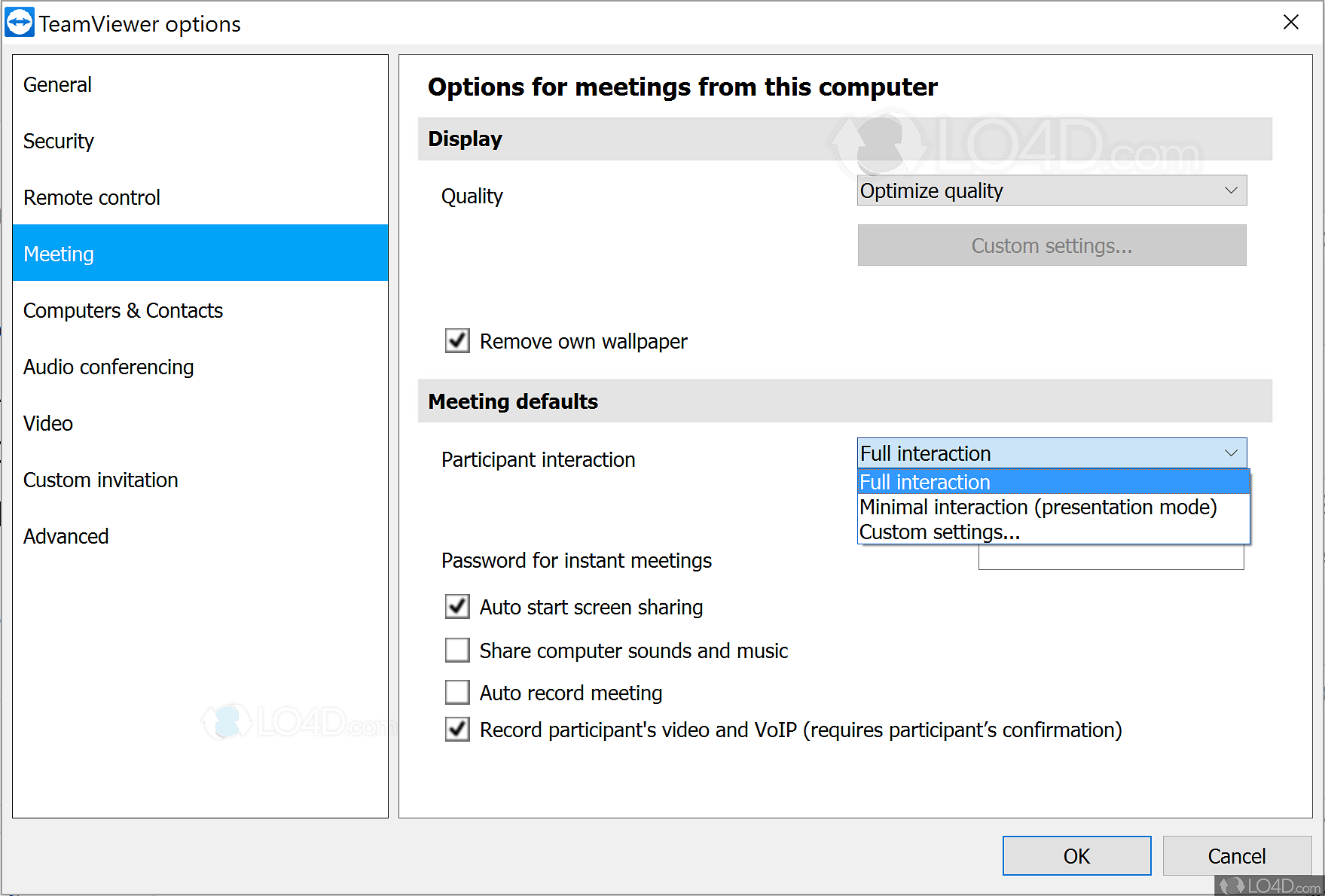Open the Advanced settings page
This screenshot has width=1325, height=896.
66,535
